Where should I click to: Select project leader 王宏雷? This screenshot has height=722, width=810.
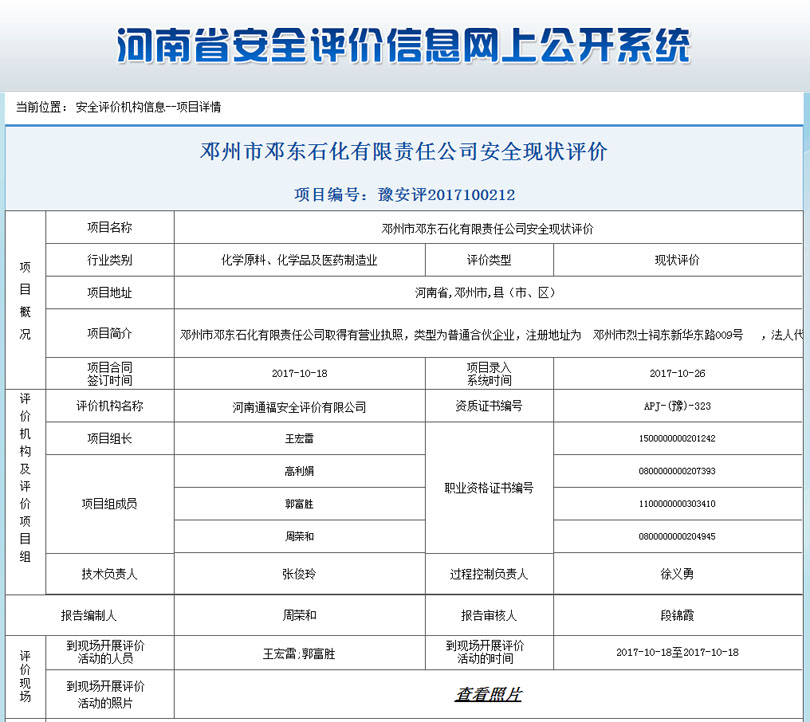(300, 438)
